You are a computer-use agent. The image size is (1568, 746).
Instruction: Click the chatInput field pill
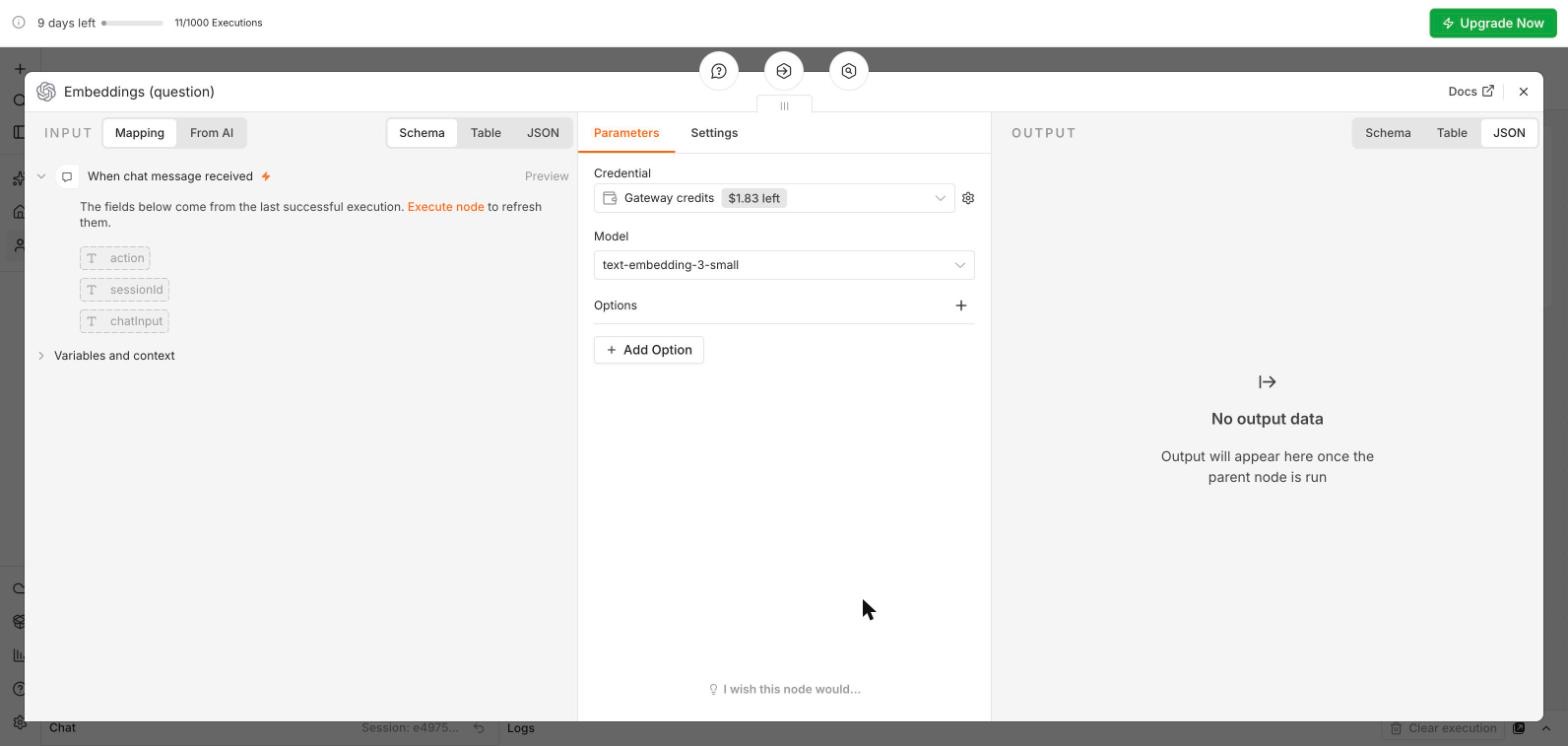point(125,321)
